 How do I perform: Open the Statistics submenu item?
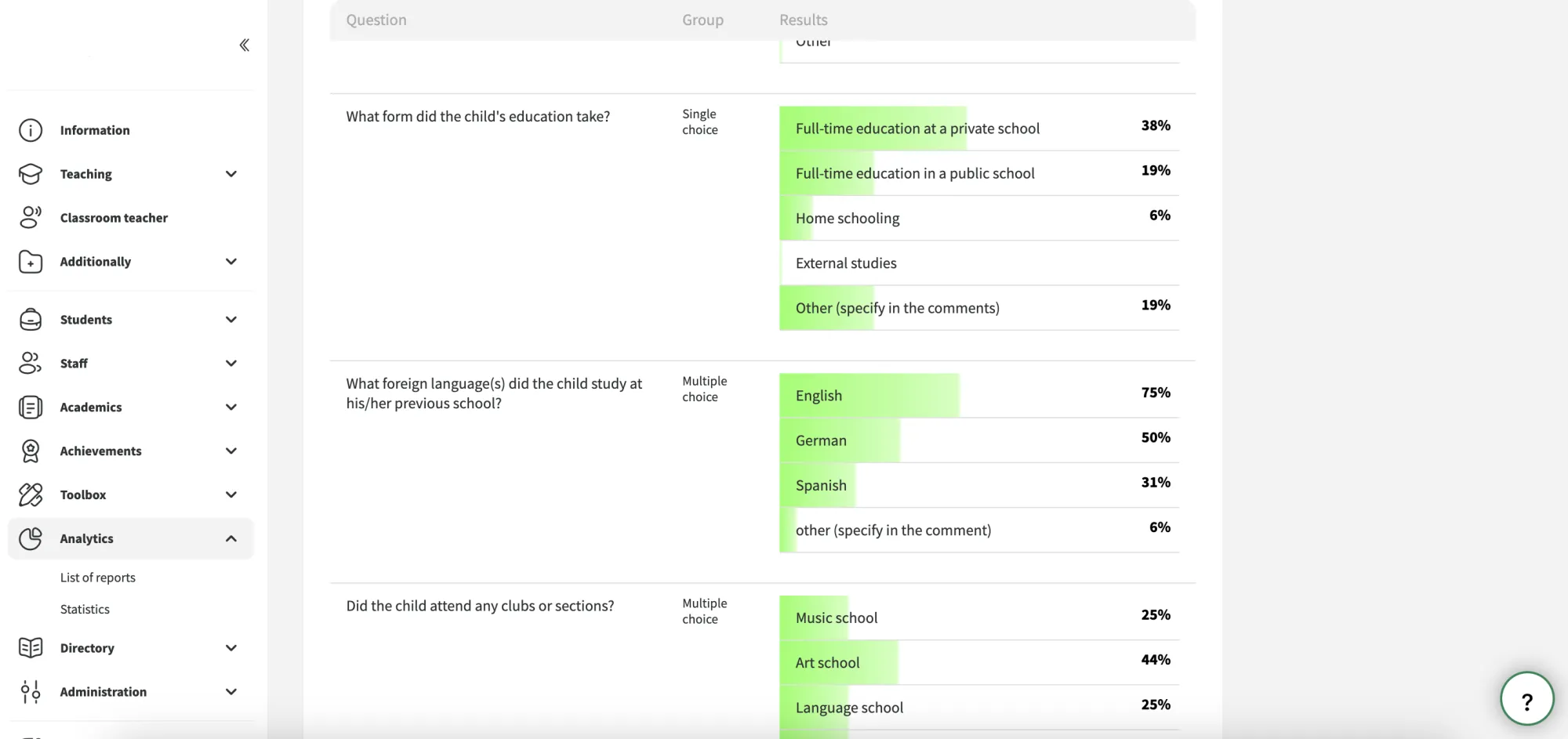(85, 609)
